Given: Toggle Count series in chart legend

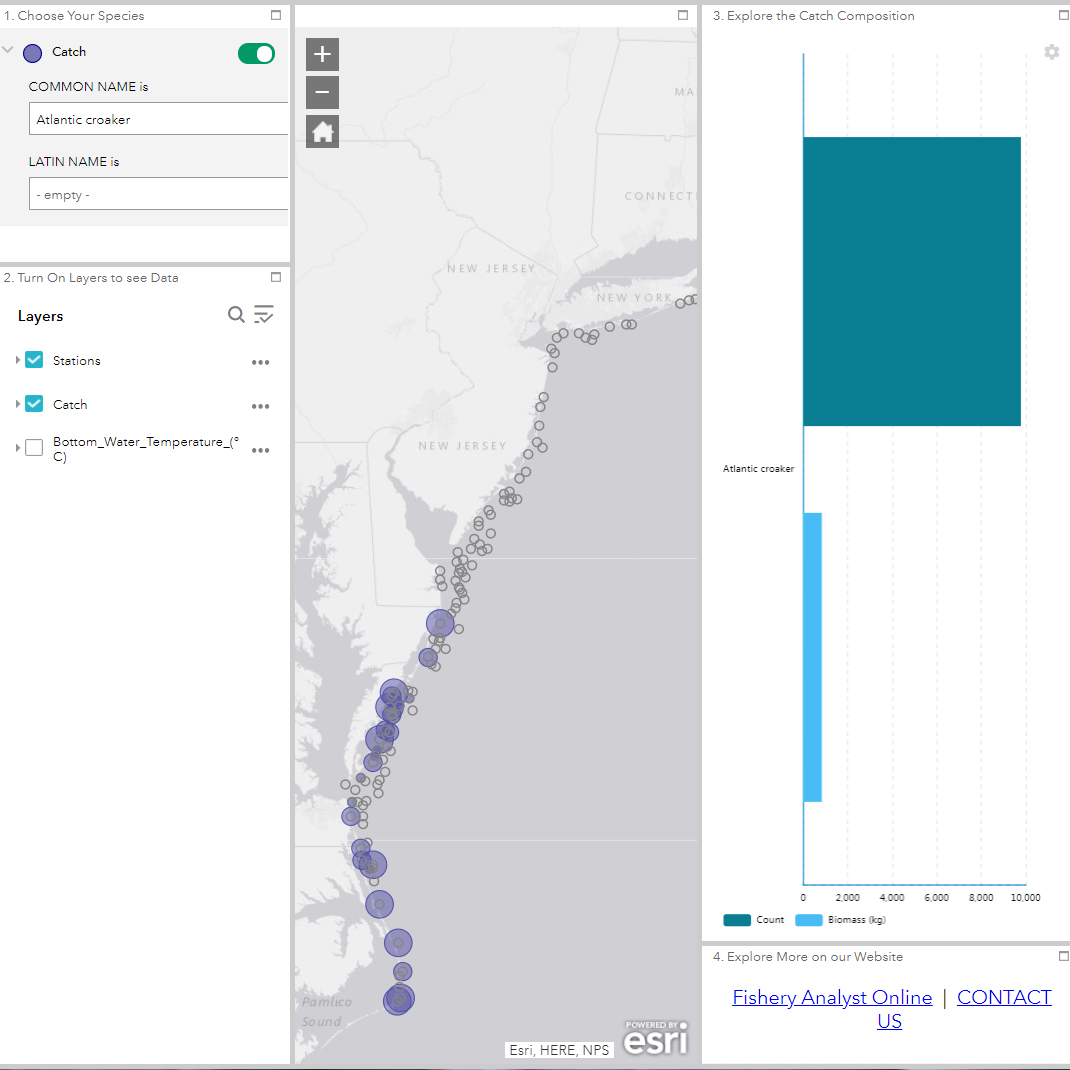Looking at the screenshot, I should pyautogui.click(x=754, y=920).
